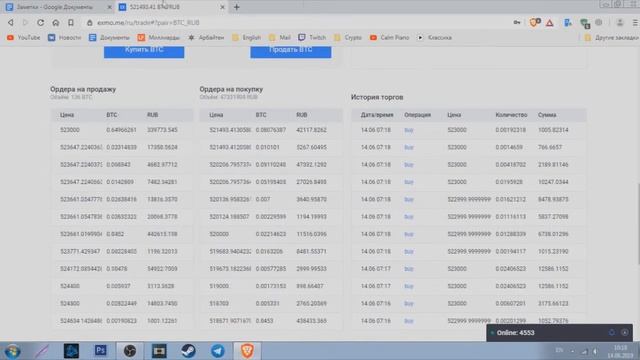The image size is (640, 360).
Task: Click the taskbar clock and date
Action: click(620, 351)
